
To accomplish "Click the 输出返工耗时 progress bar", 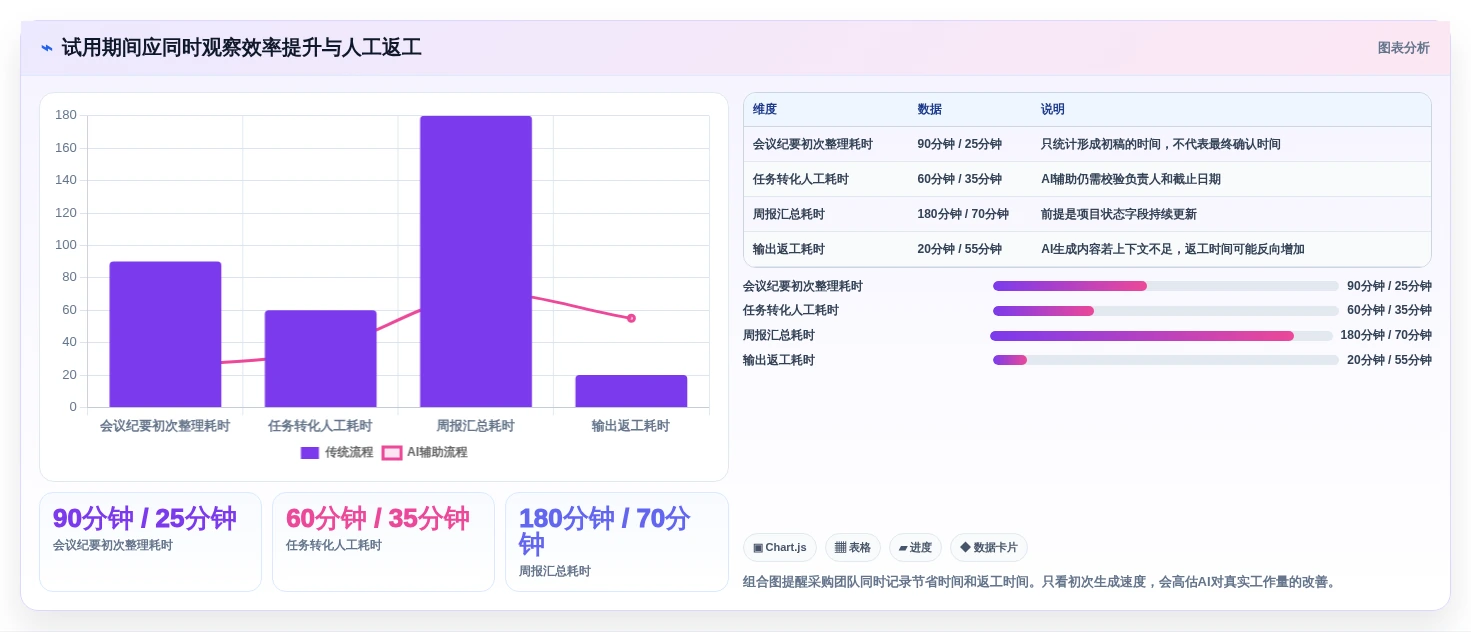I will pyautogui.click(x=1165, y=360).
